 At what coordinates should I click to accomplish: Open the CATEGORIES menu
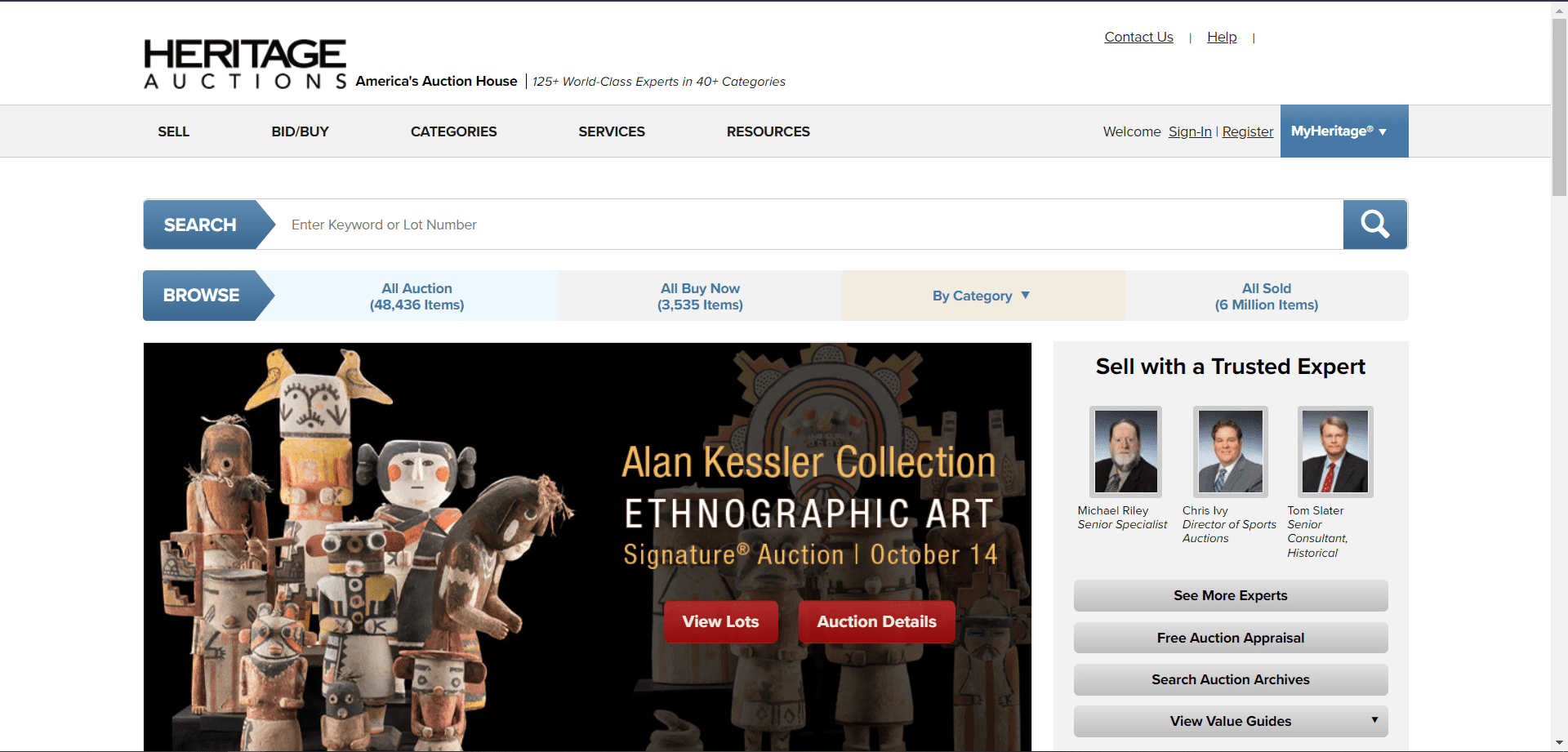(x=453, y=131)
